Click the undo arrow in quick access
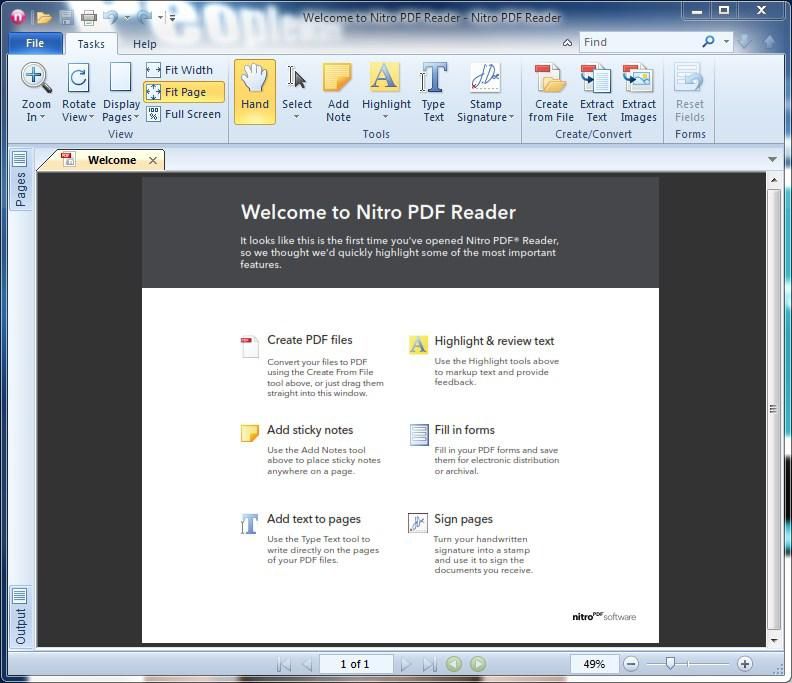The height and width of the screenshot is (683, 792). click(x=111, y=18)
